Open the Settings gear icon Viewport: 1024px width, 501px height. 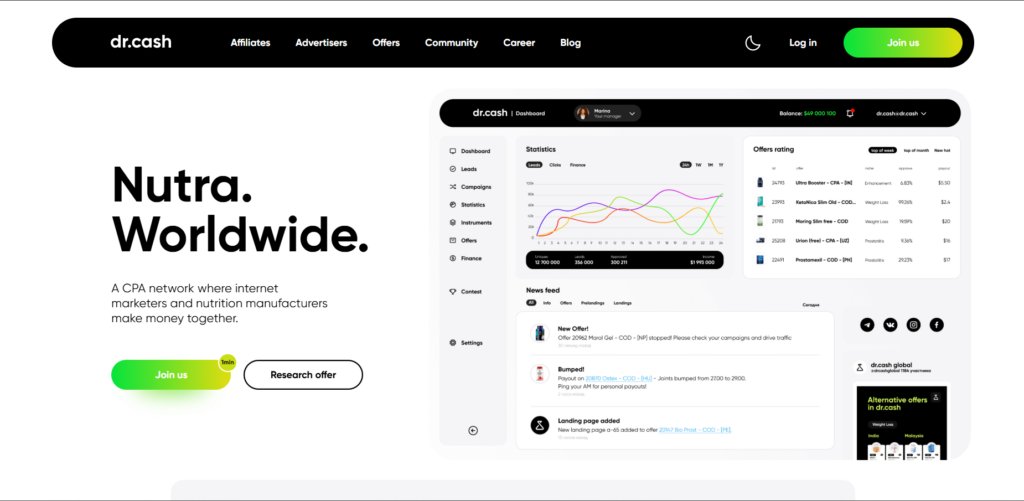[x=453, y=342]
